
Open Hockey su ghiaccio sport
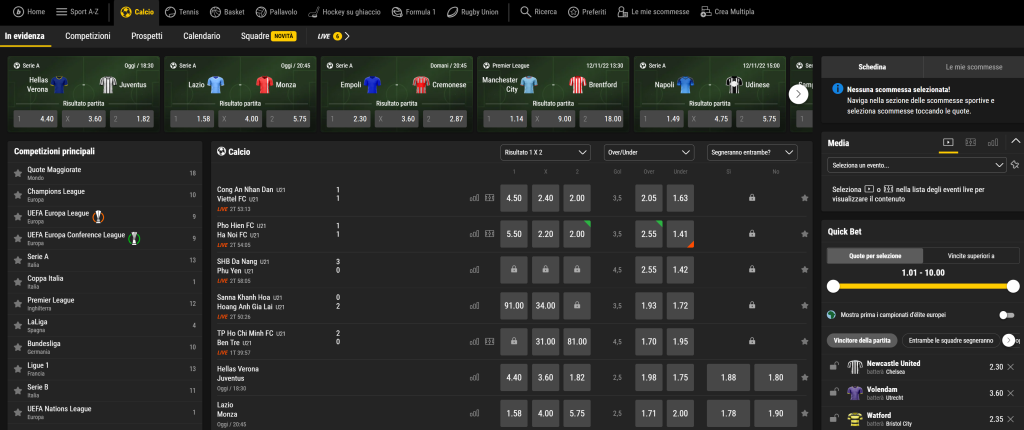(345, 12)
